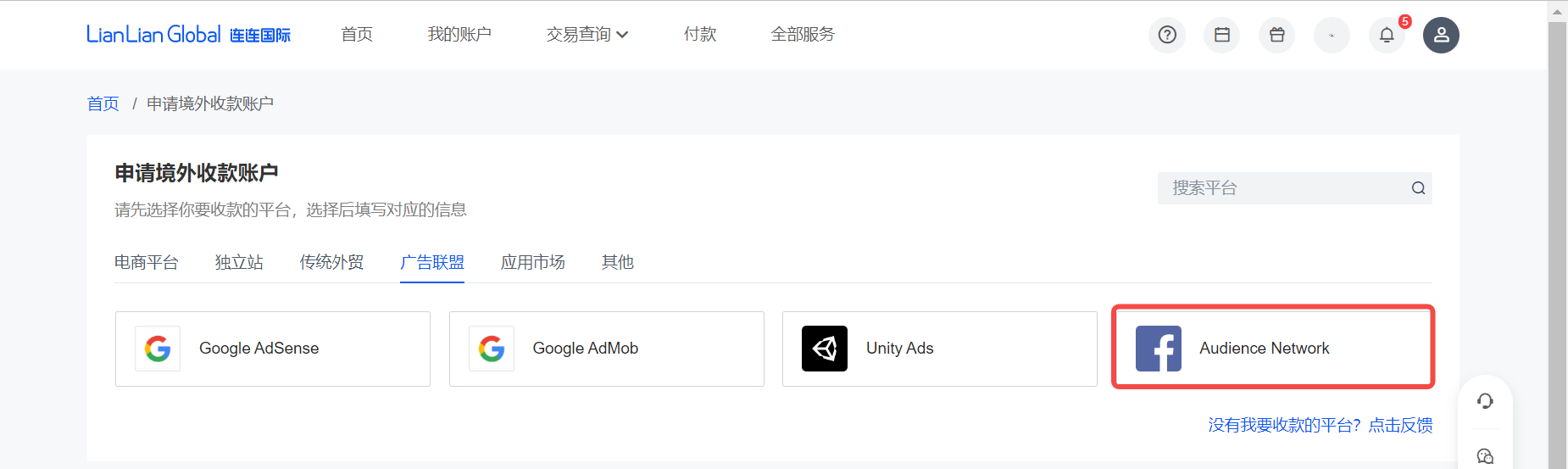Switch to the 应用市场 tab
This screenshot has width=1568, height=469.
pyautogui.click(x=533, y=262)
